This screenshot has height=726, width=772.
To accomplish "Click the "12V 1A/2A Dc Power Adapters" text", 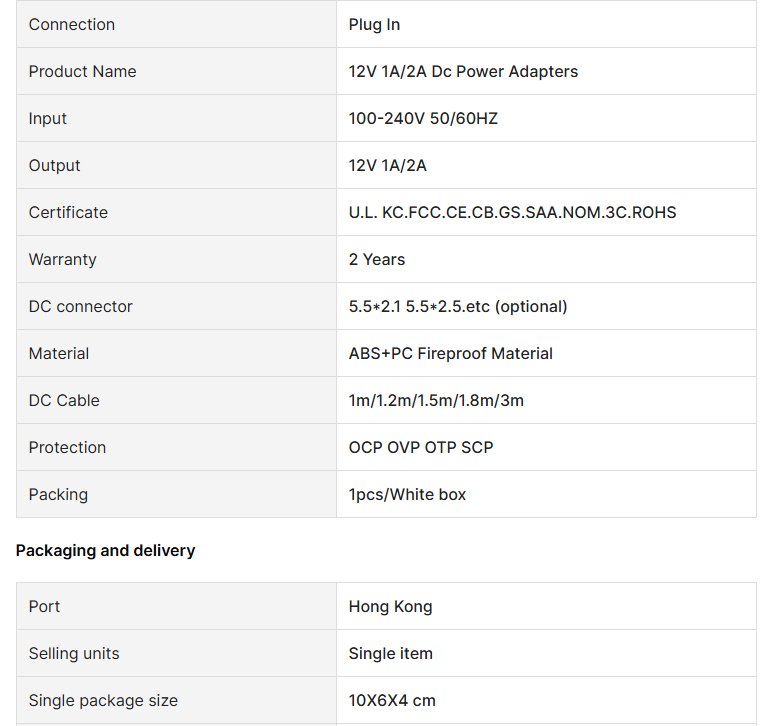I will click(463, 71).
